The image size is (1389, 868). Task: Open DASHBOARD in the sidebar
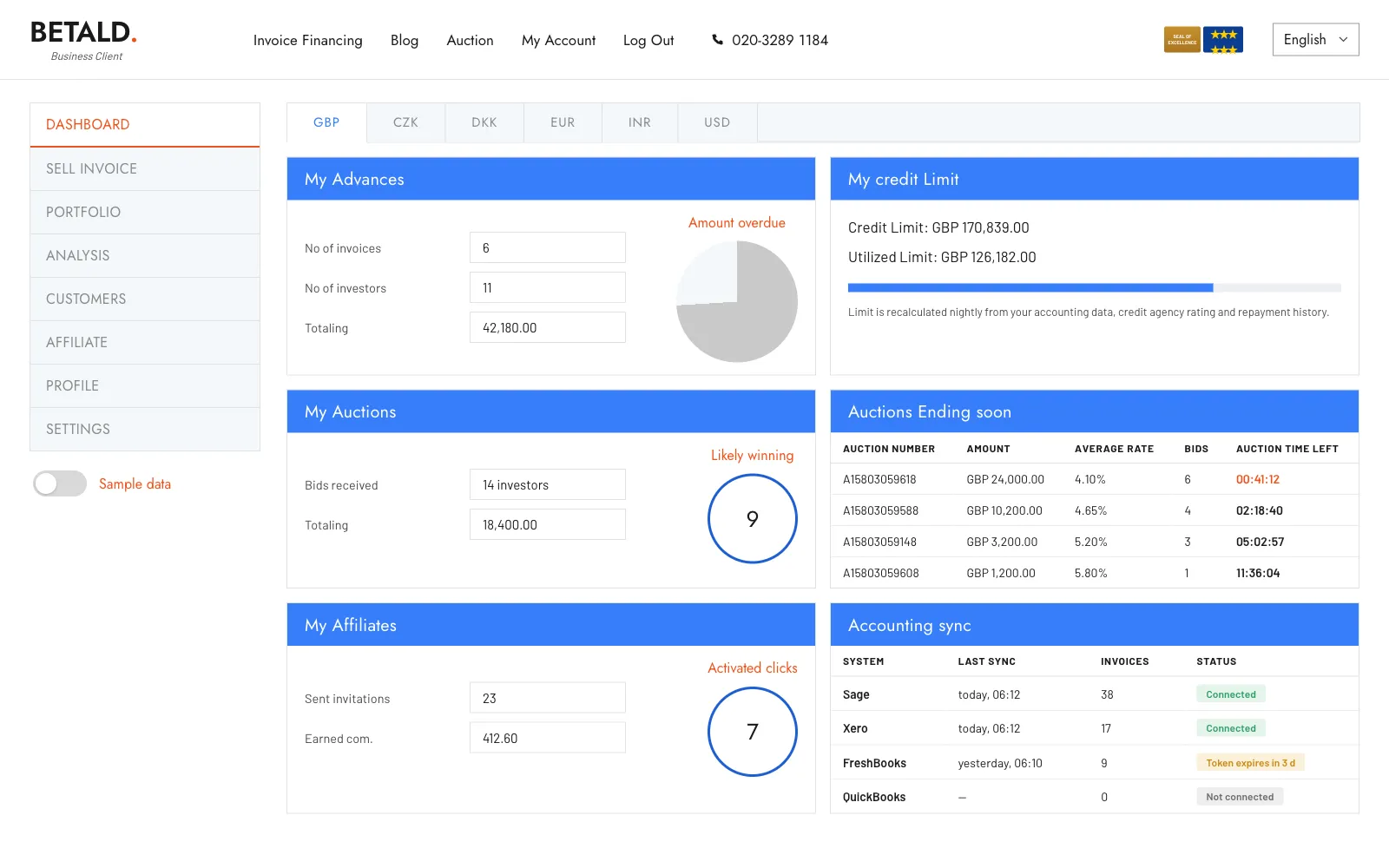tap(145, 125)
